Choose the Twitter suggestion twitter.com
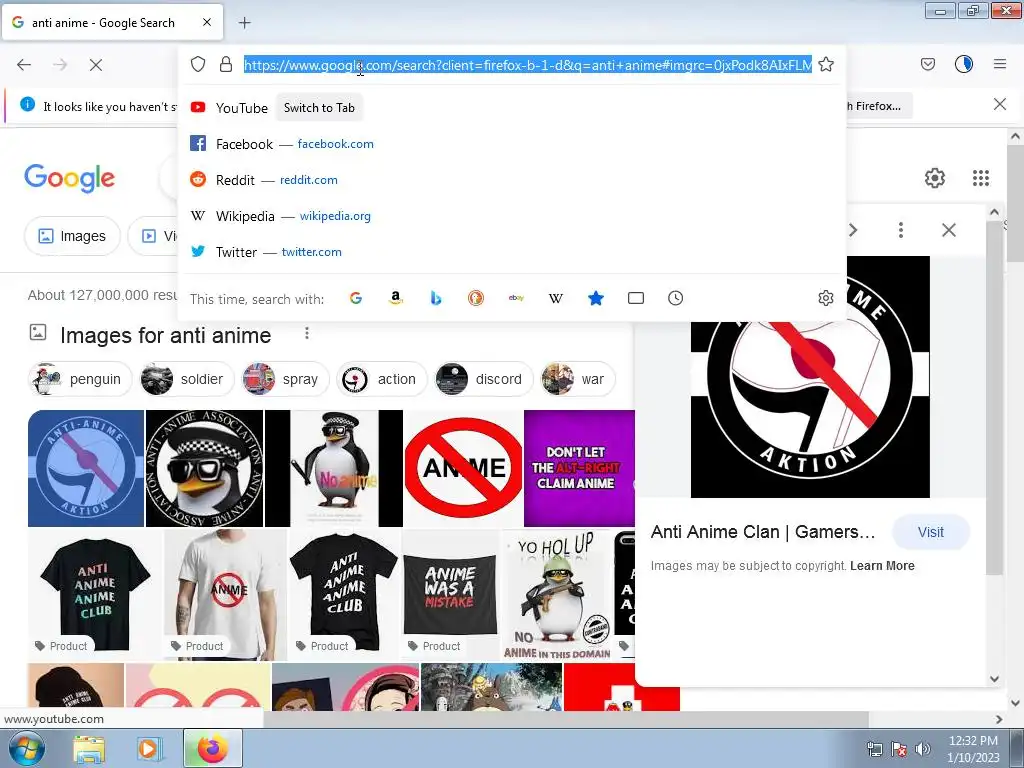The width and height of the screenshot is (1024, 768). (x=511, y=251)
